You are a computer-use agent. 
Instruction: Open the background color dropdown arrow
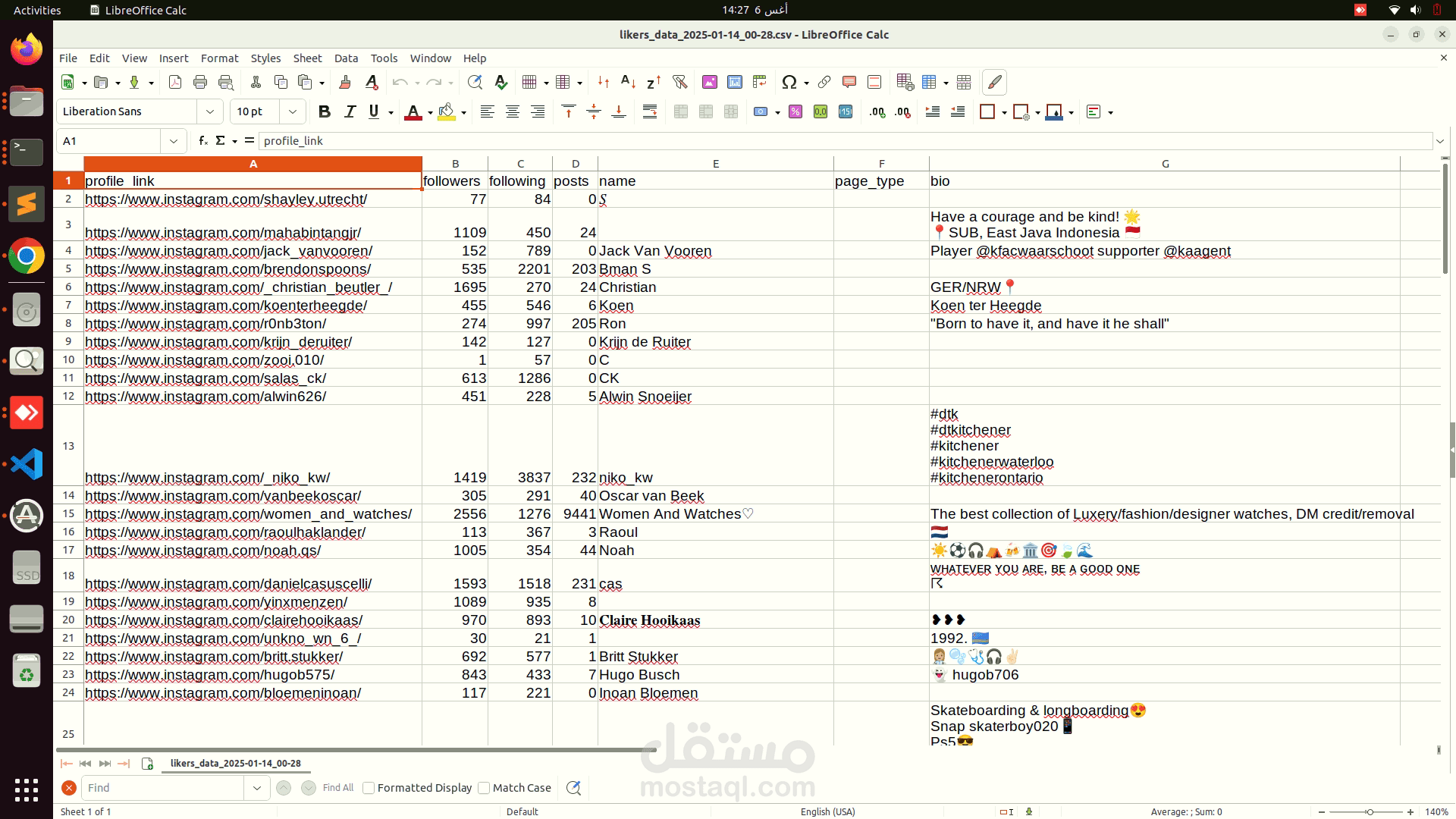click(x=463, y=112)
